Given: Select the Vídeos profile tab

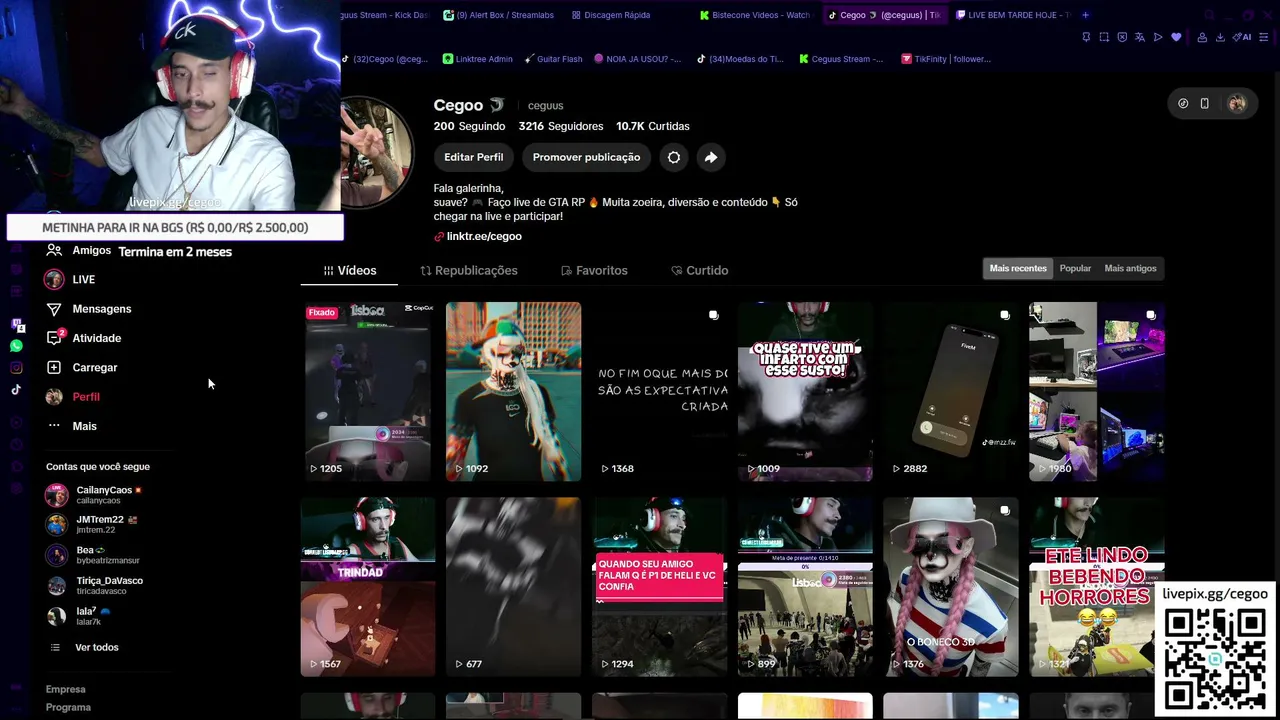Looking at the screenshot, I should click(x=350, y=270).
